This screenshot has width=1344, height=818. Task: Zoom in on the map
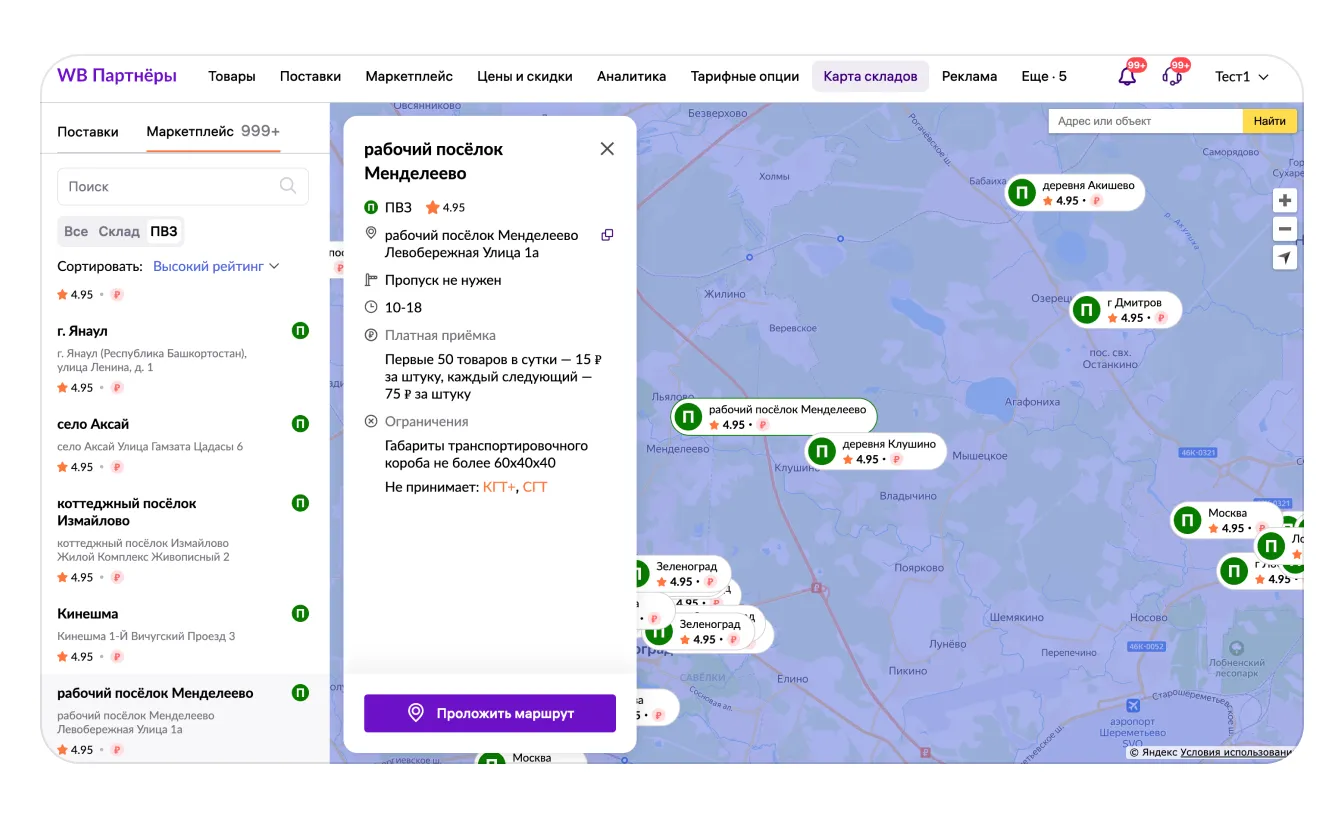(x=1285, y=200)
